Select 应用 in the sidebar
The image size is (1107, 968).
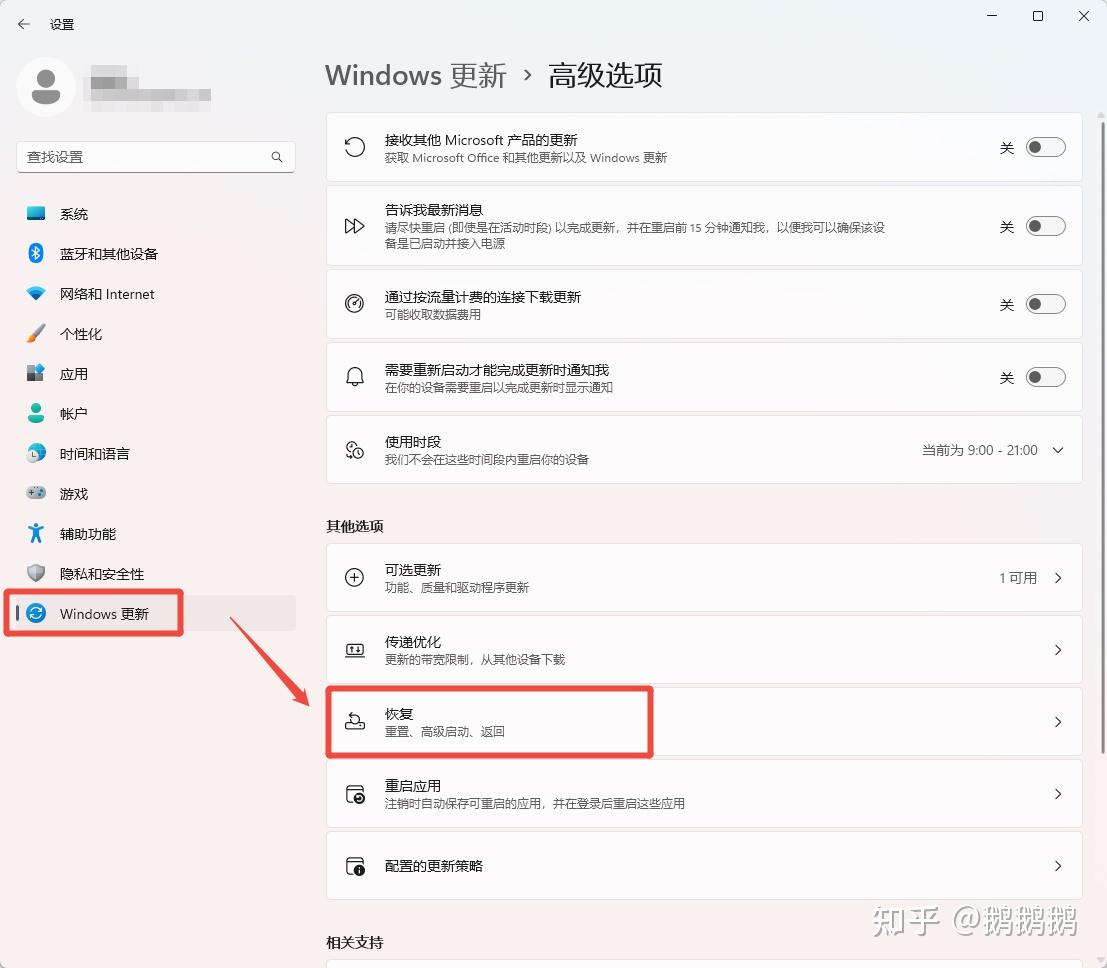[155, 374]
